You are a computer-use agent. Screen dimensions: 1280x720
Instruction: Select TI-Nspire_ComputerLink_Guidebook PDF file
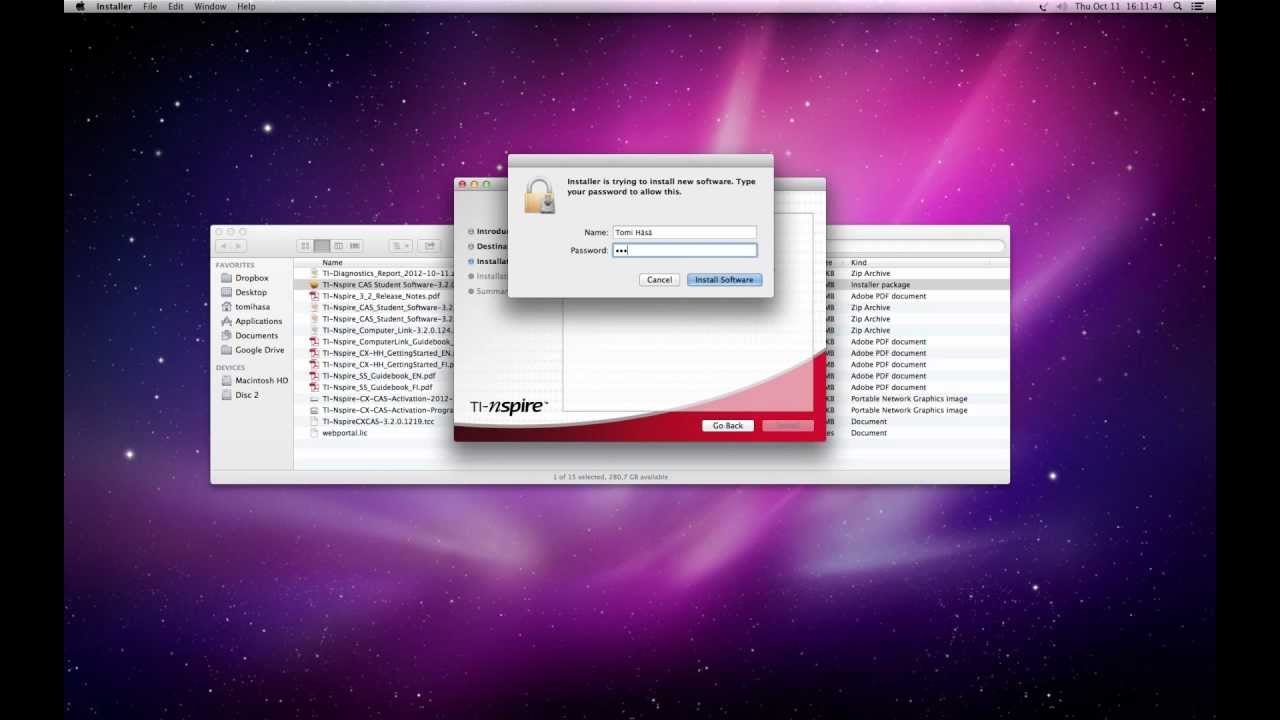point(381,342)
